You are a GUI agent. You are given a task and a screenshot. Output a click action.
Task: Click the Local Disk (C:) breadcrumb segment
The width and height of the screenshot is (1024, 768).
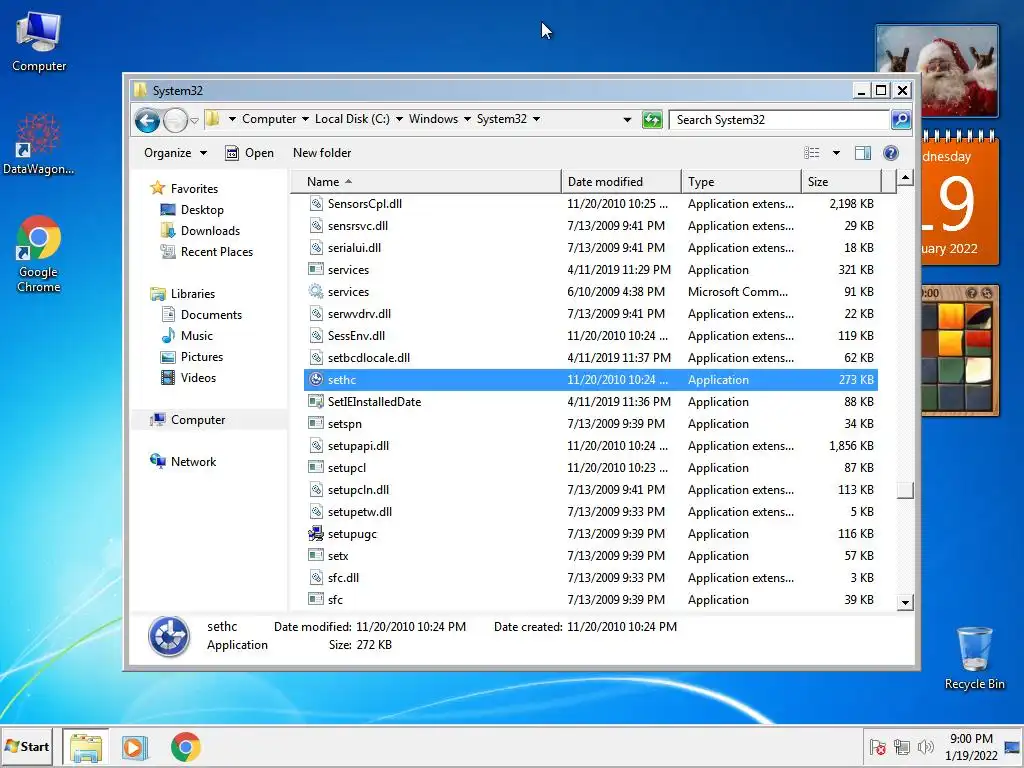pyautogui.click(x=352, y=119)
